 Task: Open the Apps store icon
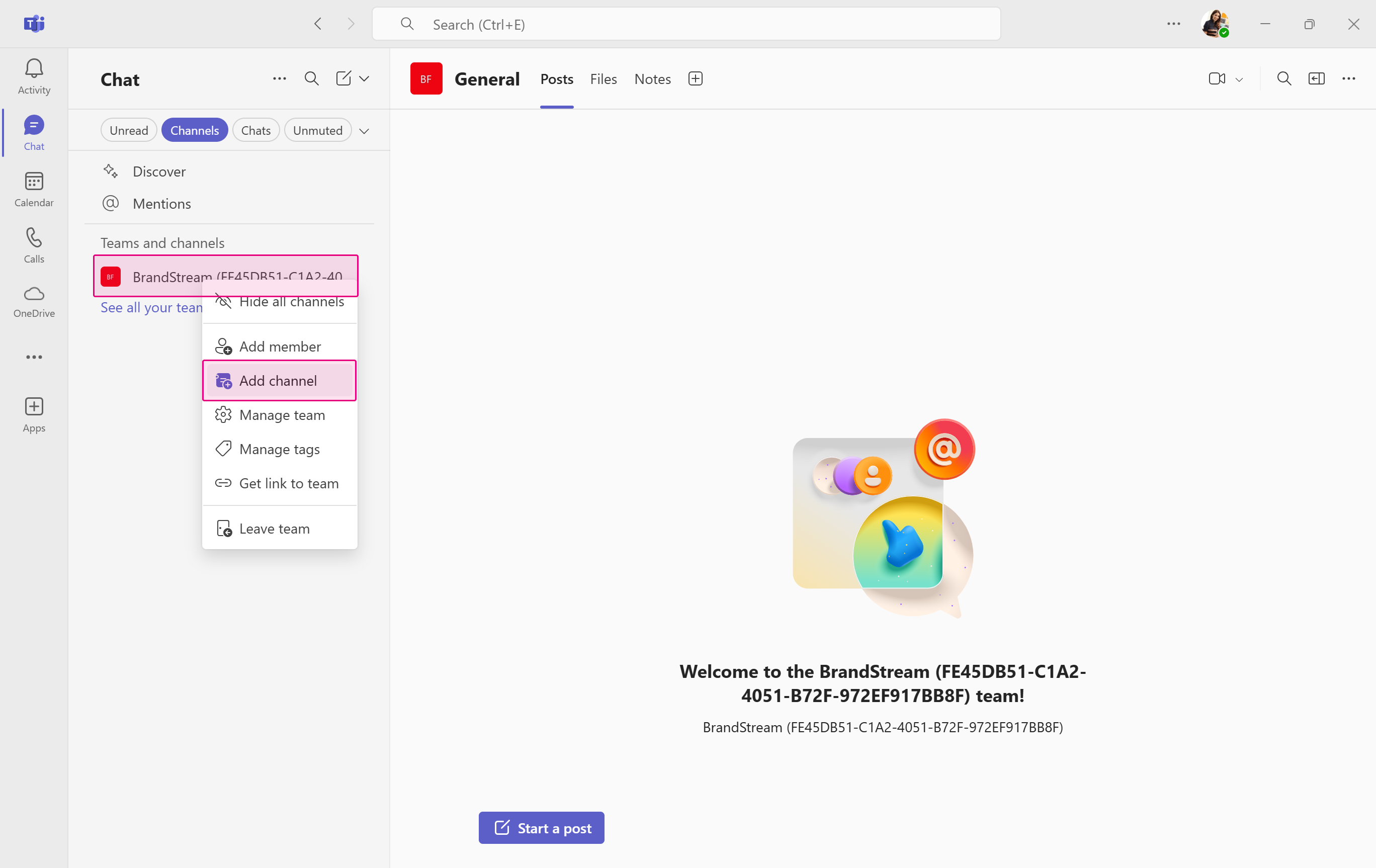34,415
